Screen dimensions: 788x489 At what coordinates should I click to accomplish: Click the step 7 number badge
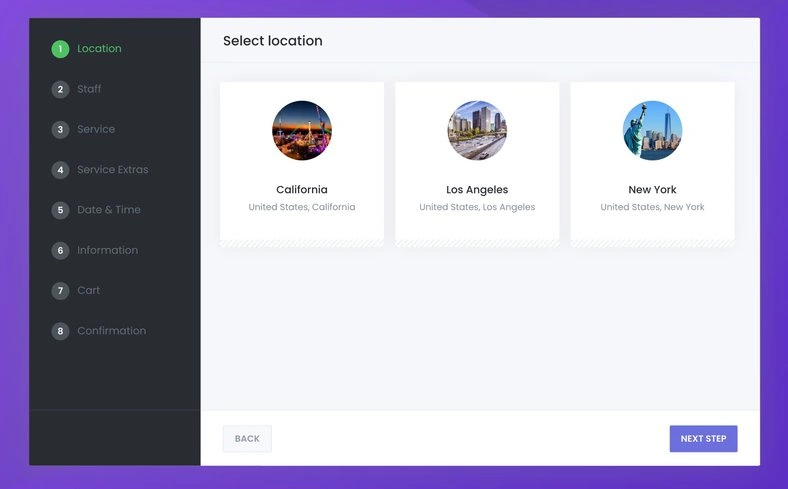(x=60, y=290)
